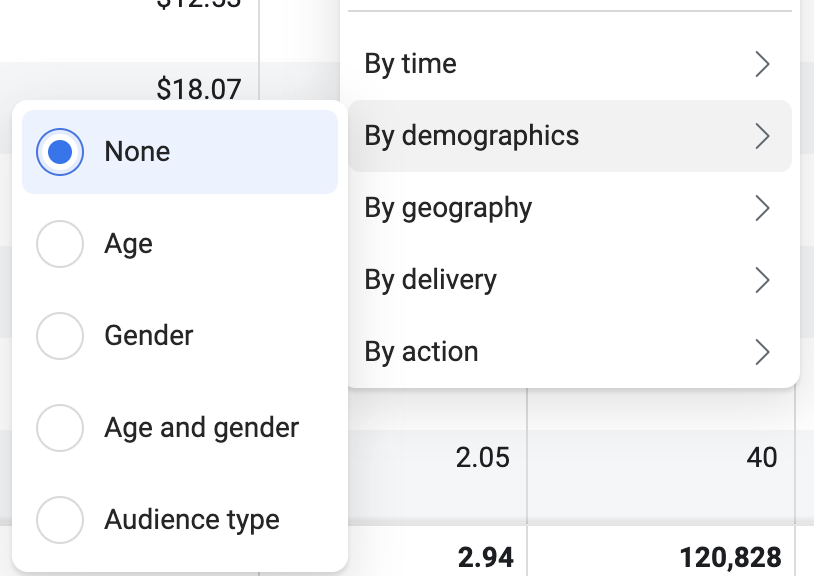
Task: Click the chevron arrow next to By demographics
Action: pyautogui.click(x=762, y=136)
